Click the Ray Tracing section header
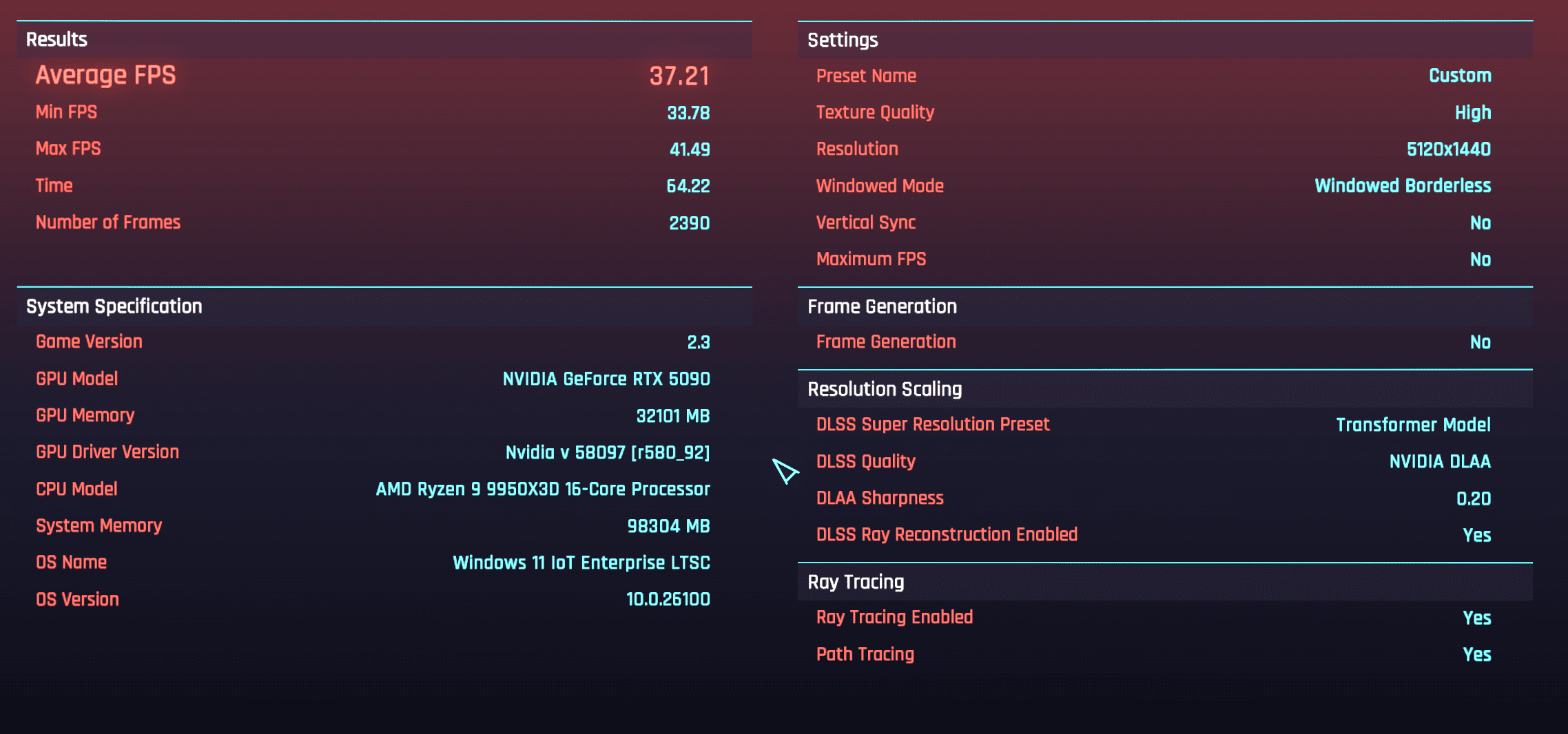 856,583
